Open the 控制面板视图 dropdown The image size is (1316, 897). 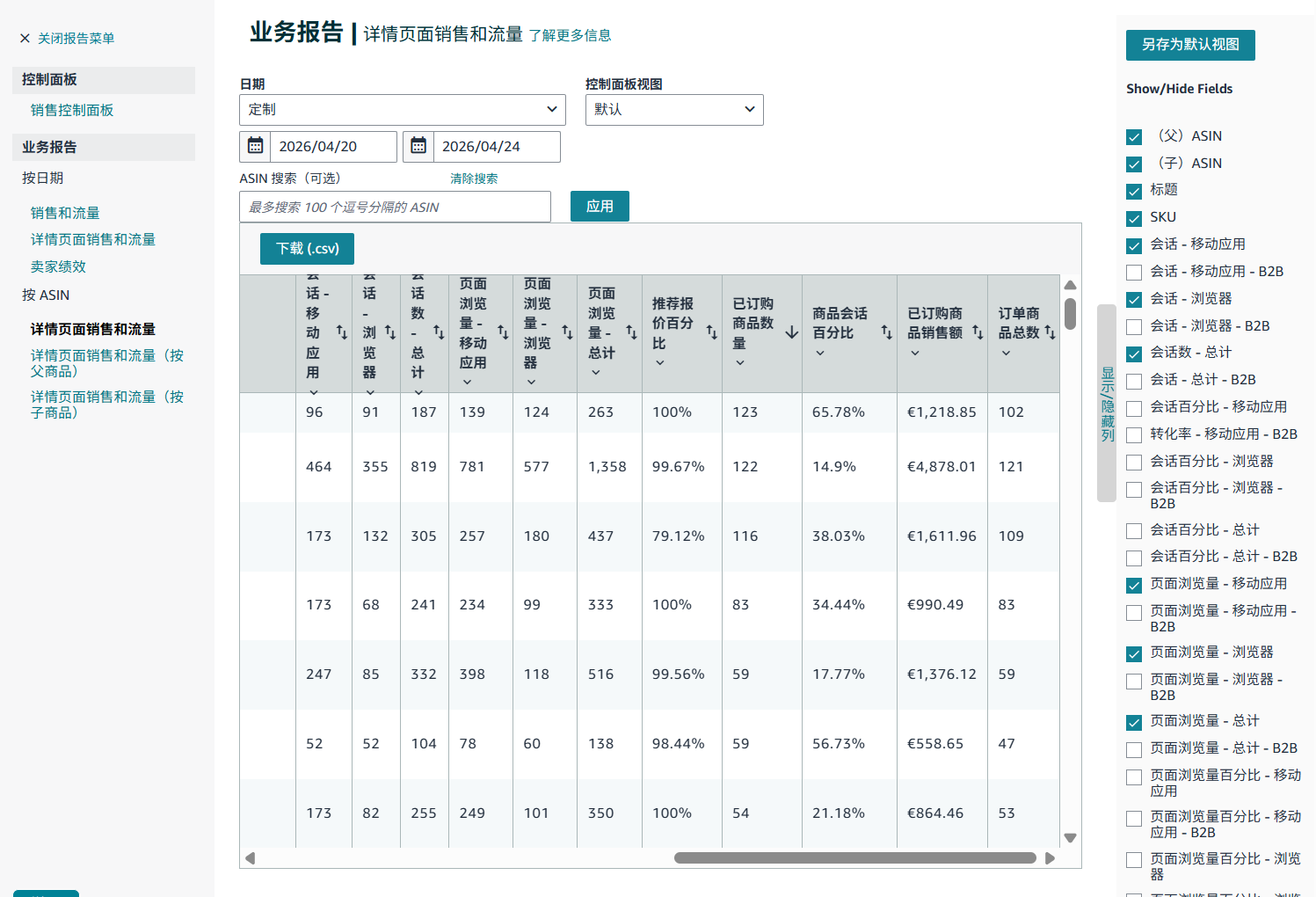[674, 109]
